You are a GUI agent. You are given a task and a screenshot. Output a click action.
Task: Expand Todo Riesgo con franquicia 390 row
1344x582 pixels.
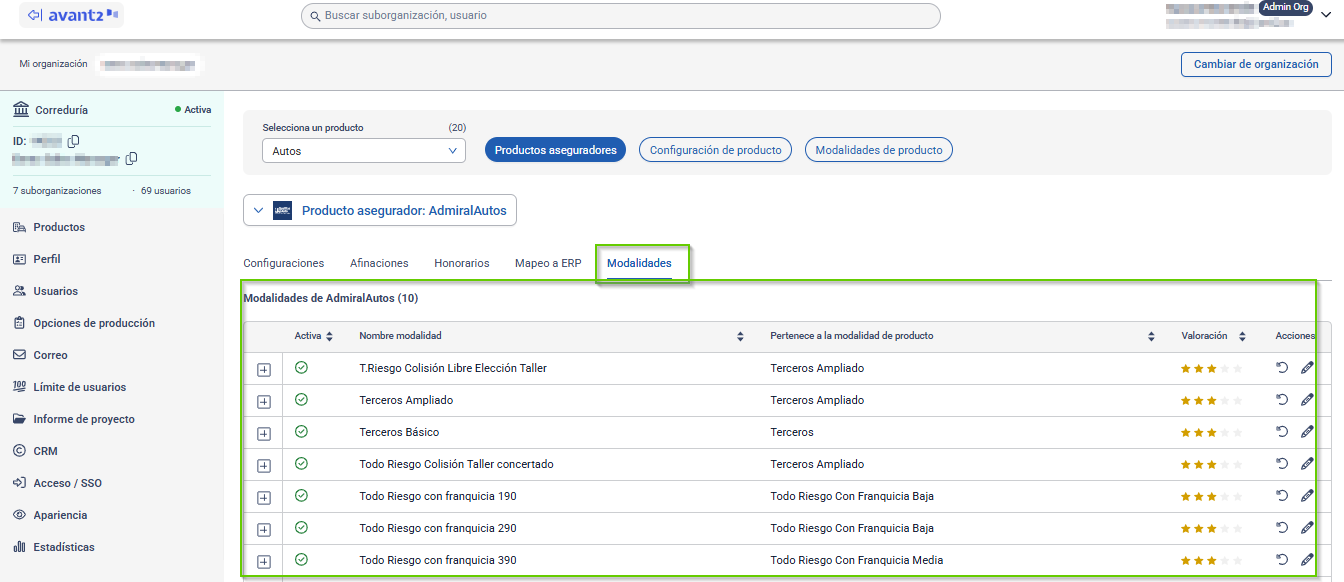264,562
